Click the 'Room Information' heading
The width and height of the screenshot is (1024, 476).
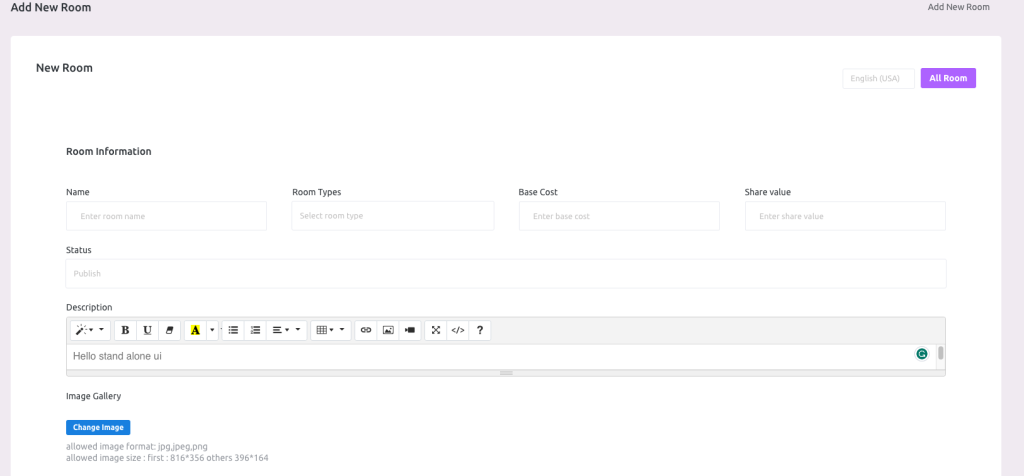coord(109,151)
